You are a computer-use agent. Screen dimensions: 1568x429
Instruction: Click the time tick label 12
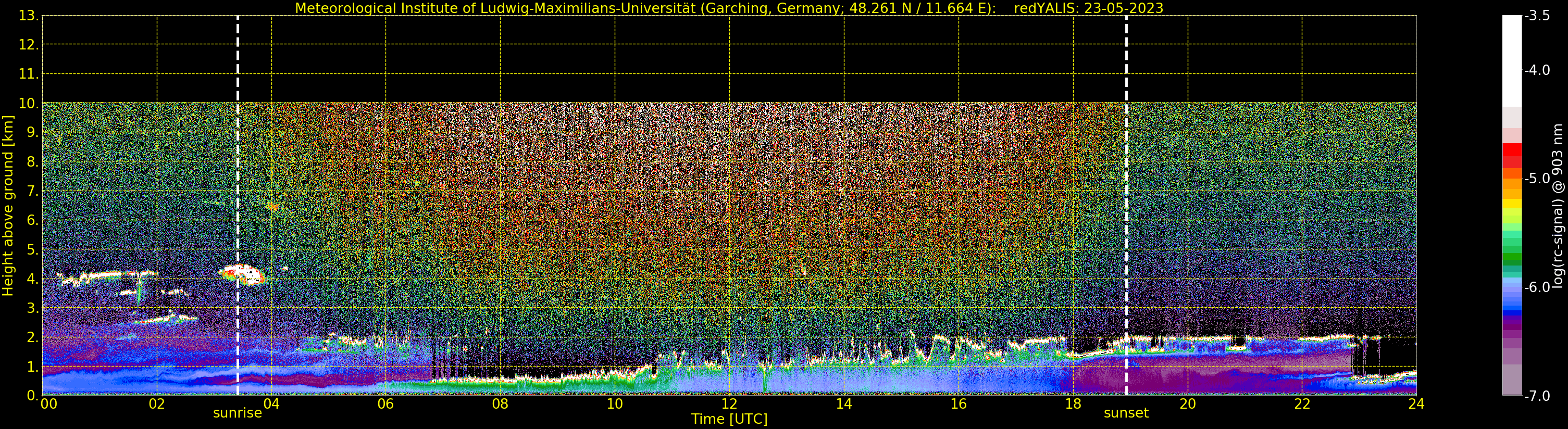click(729, 404)
